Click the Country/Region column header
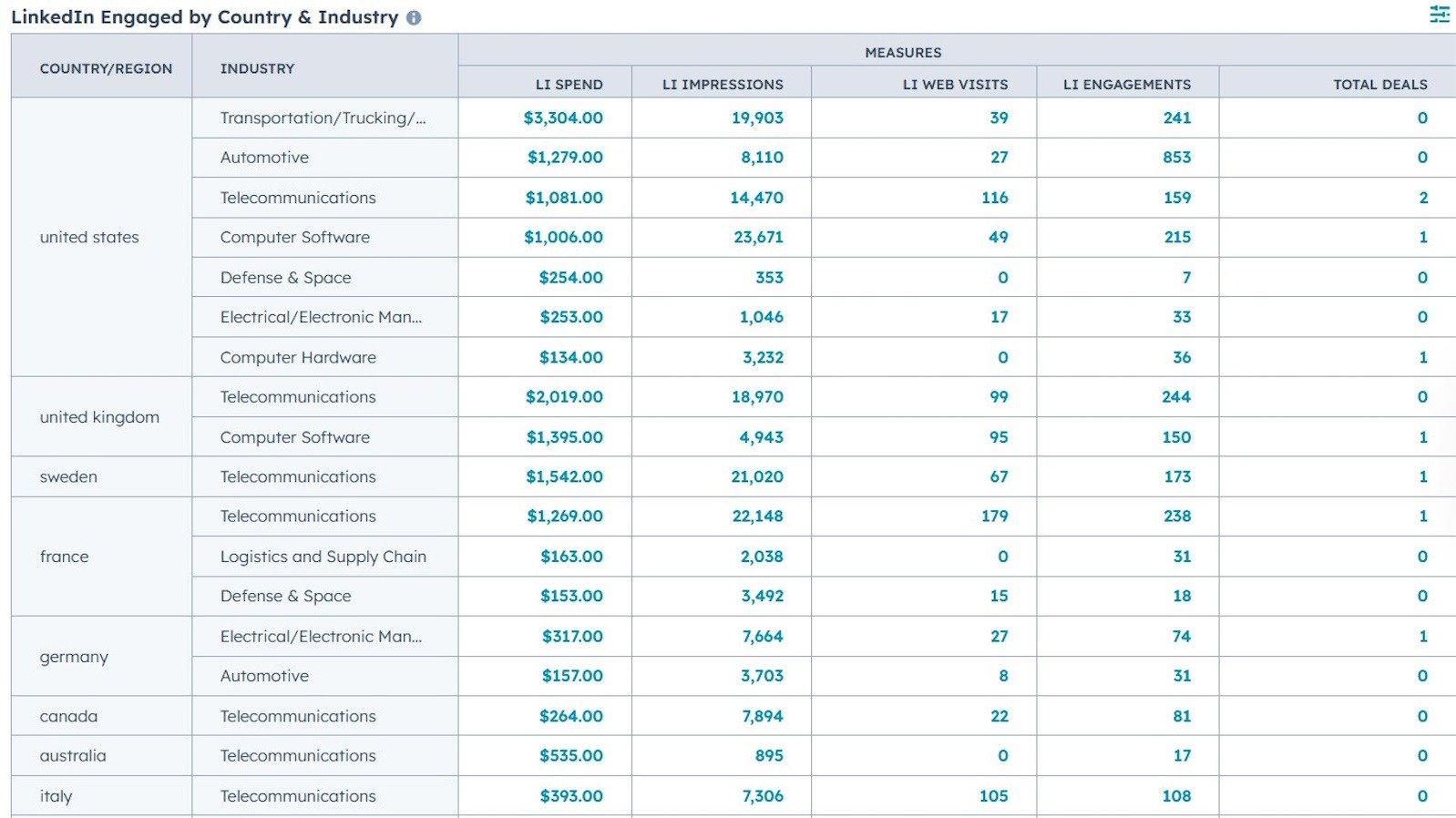This screenshot has height=818, width=1456. tap(106, 68)
